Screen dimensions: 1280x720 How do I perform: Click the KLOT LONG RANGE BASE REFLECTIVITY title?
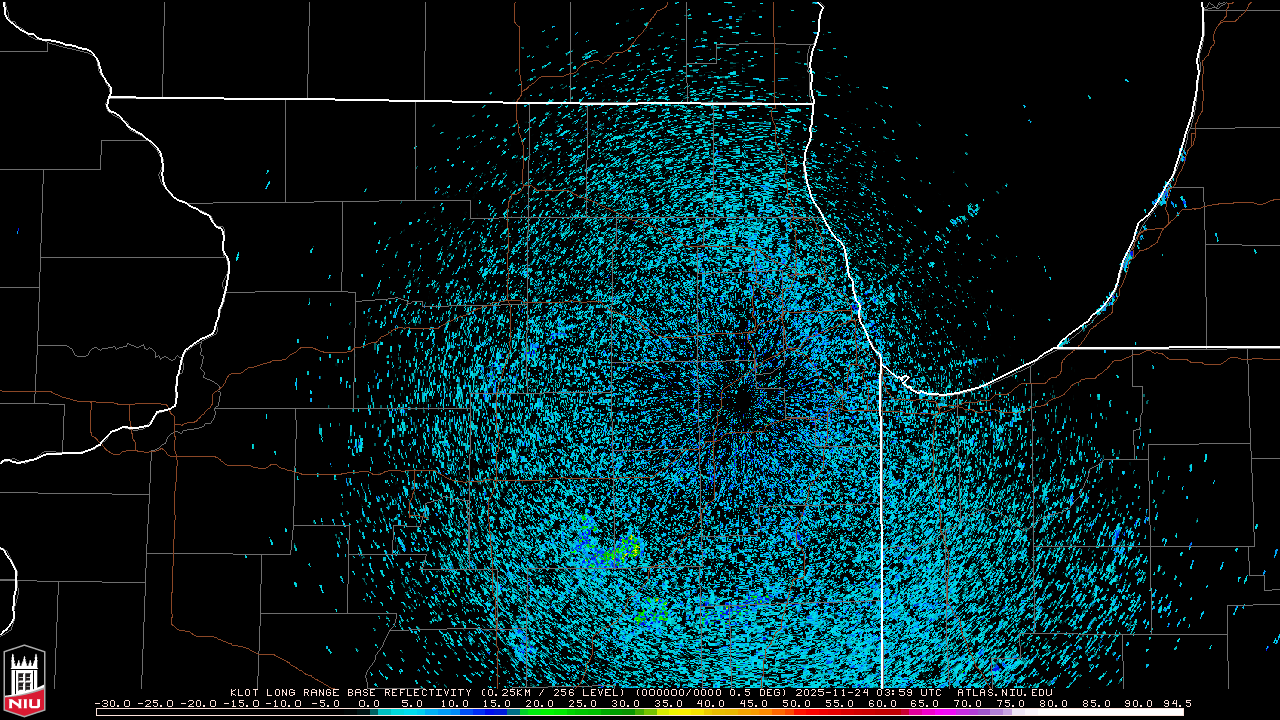coord(352,692)
